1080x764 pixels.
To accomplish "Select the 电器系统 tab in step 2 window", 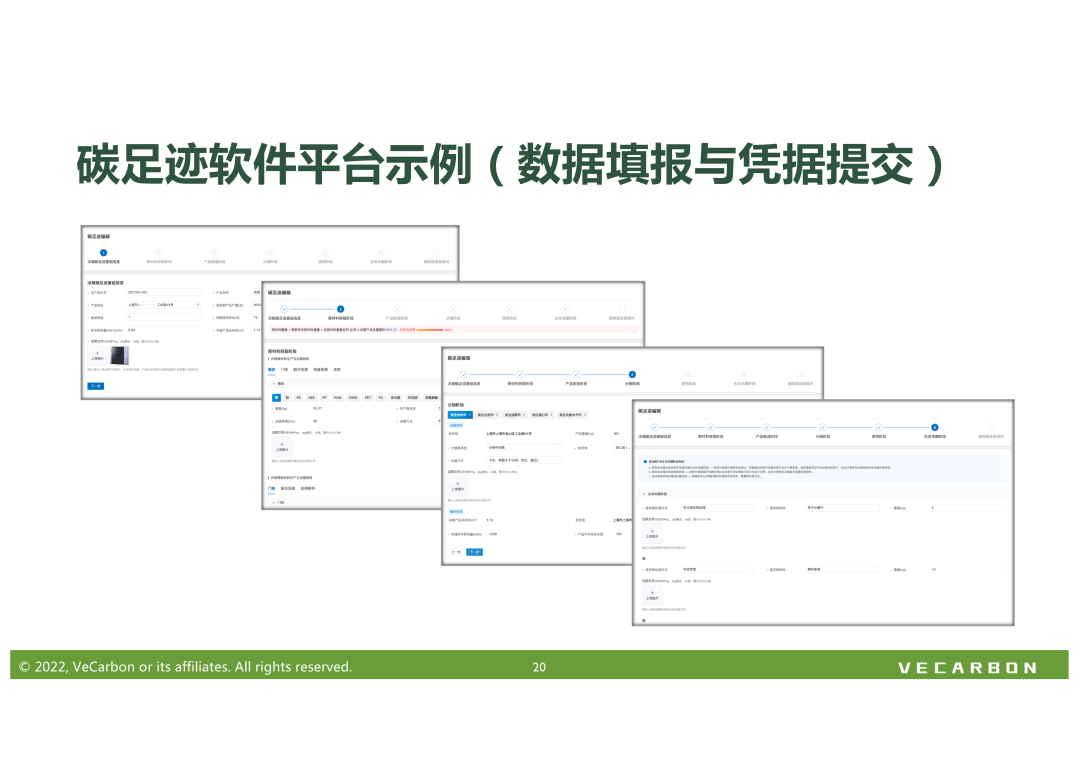I will [320, 369].
